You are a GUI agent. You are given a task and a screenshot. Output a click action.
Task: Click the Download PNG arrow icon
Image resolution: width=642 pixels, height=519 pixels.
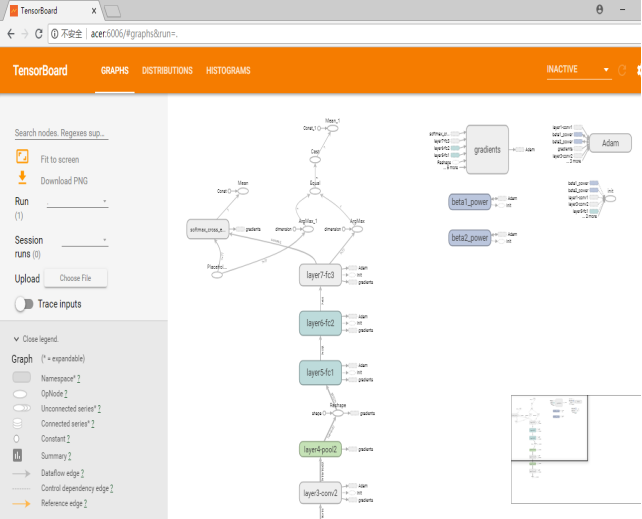tap(22, 178)
